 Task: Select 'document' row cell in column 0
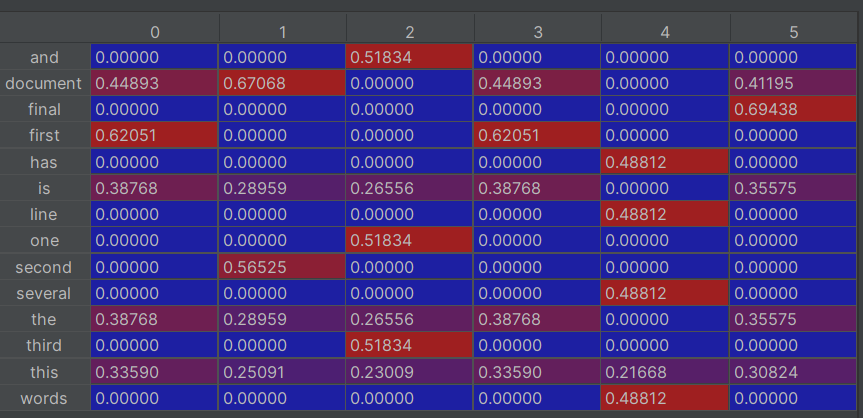[x=155, y=83]
